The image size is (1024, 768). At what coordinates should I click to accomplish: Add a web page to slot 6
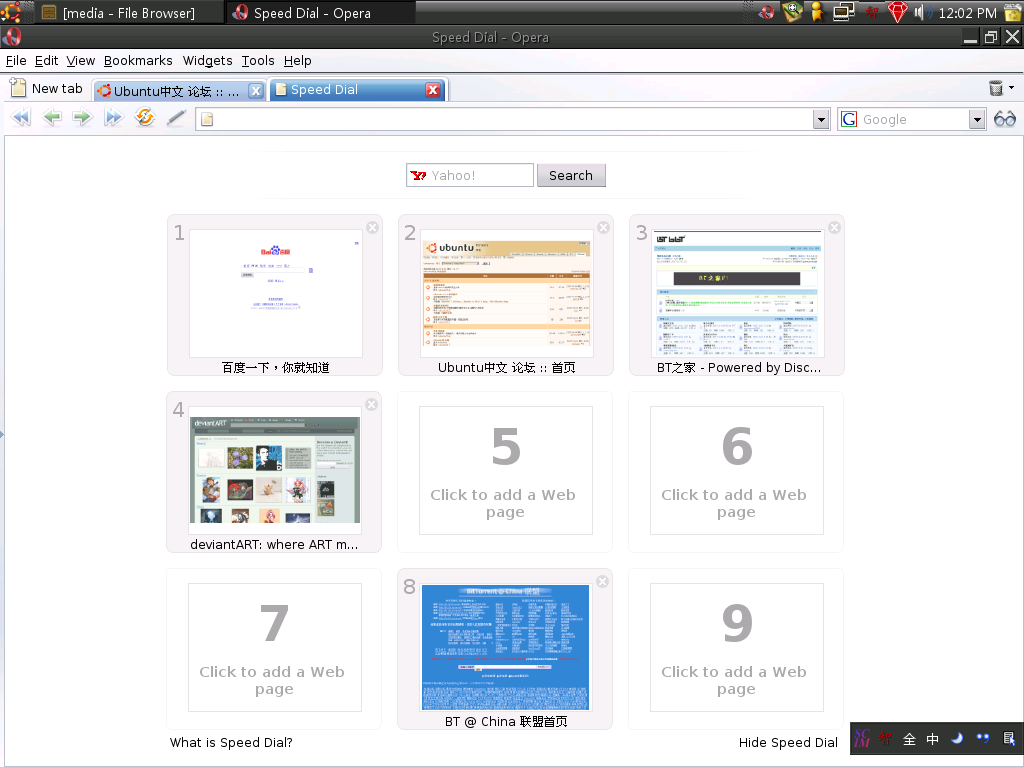click(x=737, y=470)
